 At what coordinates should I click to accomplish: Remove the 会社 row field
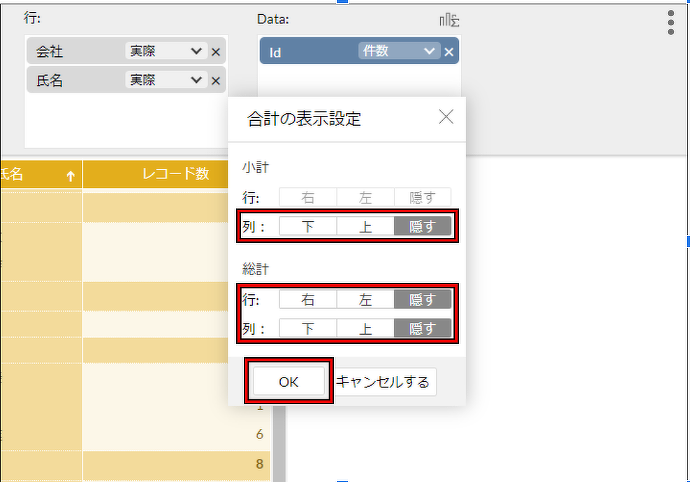(x=216, y=51)
